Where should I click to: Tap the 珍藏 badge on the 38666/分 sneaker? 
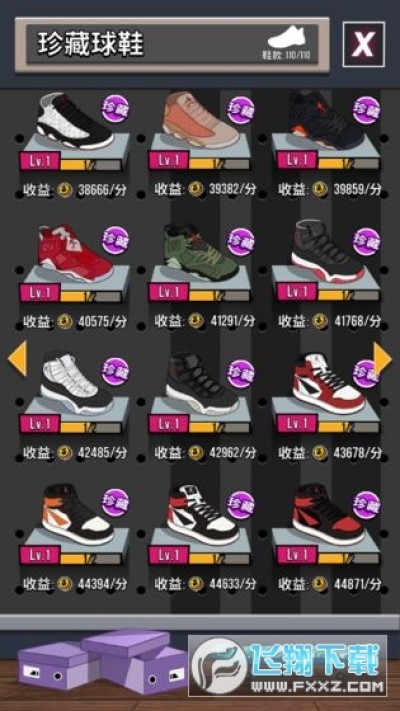tap(115, 109)
